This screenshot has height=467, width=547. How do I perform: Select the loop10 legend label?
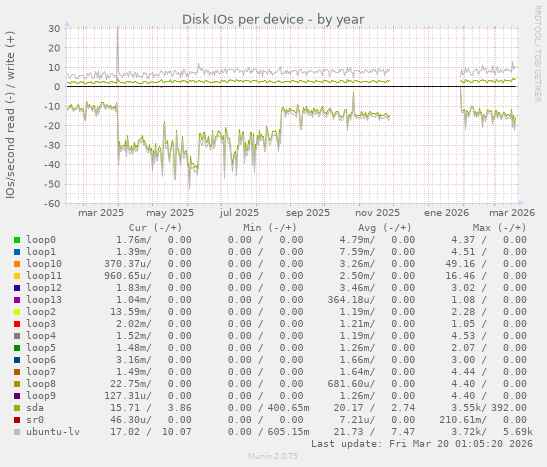(44, 264)
